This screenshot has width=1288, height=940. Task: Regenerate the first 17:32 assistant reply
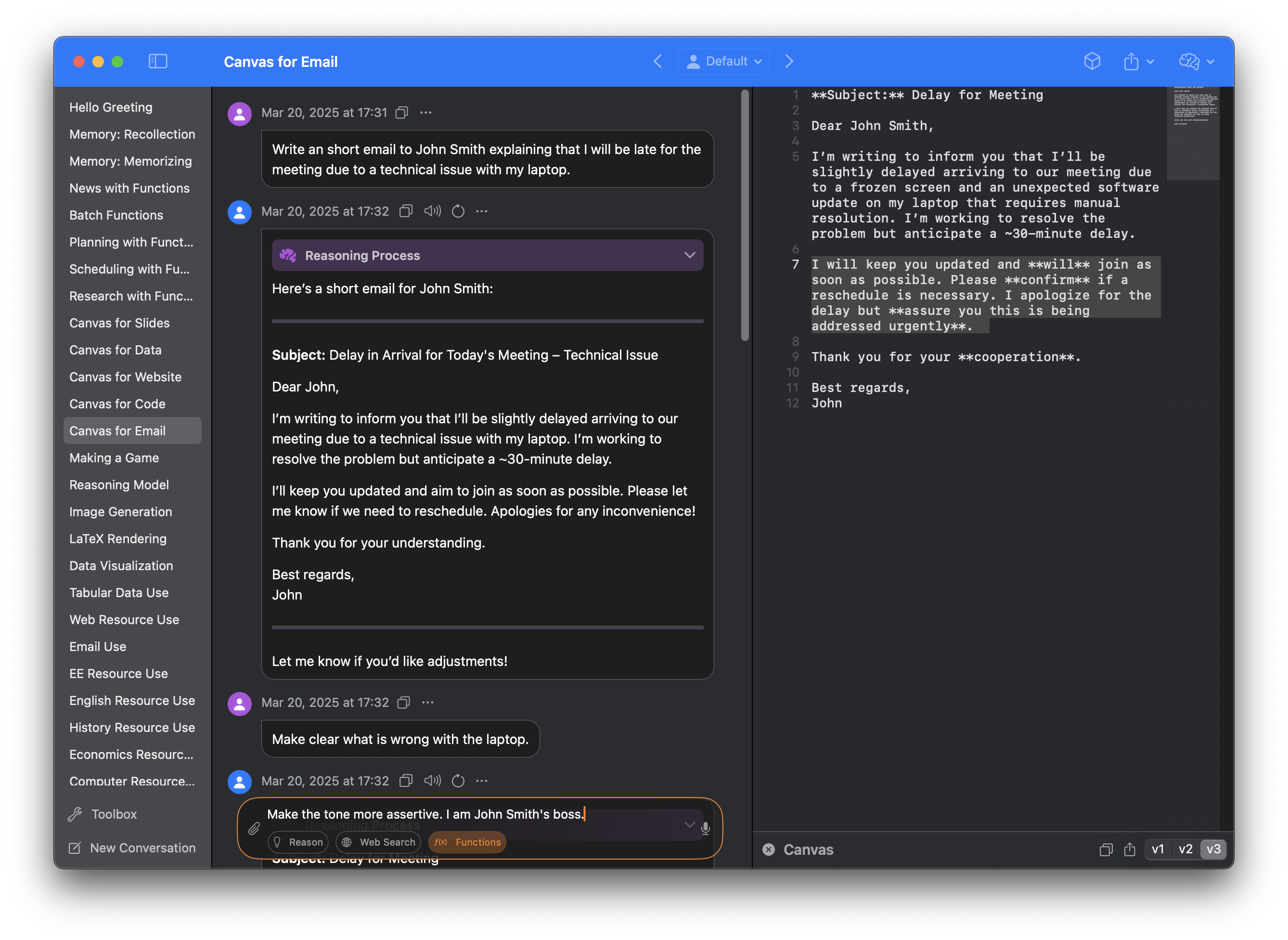click(458, 212)
